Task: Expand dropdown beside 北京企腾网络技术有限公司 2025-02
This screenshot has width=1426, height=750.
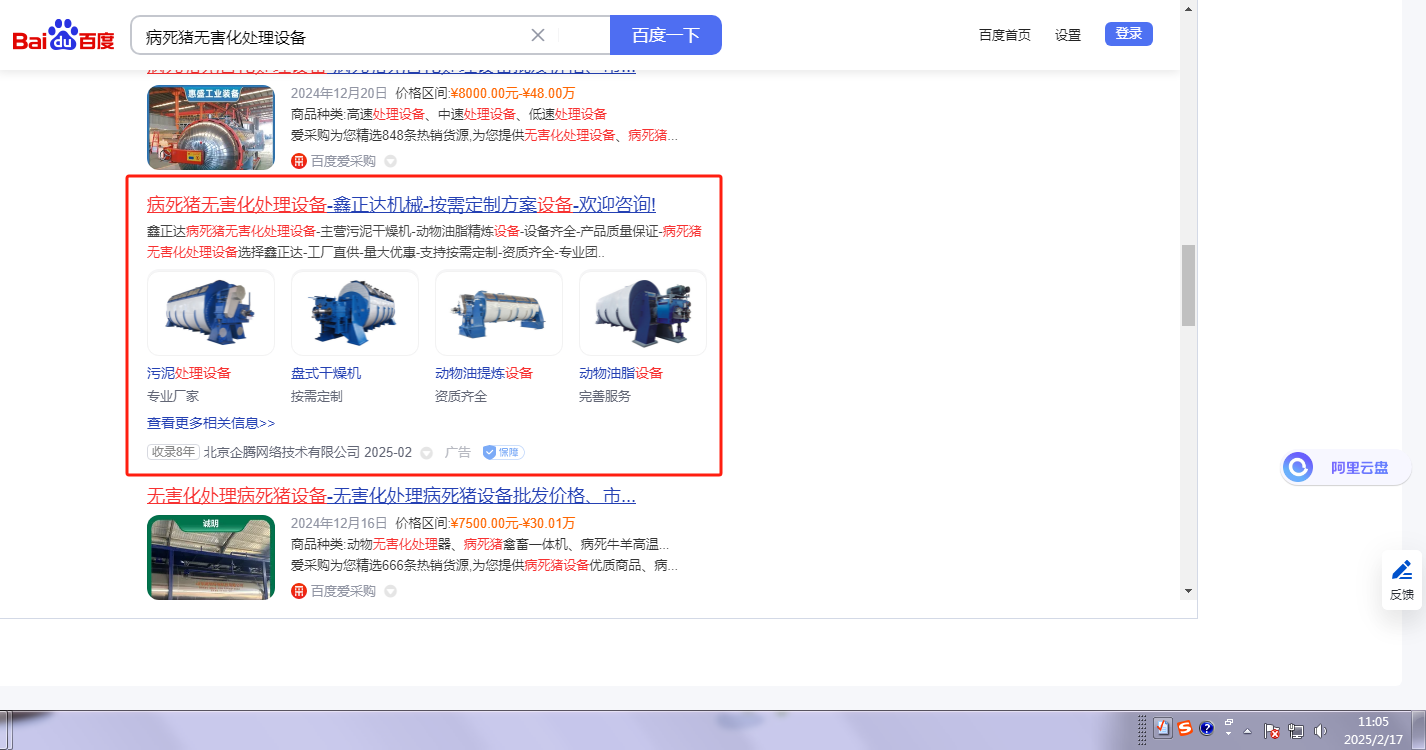Action: (427, 453)
